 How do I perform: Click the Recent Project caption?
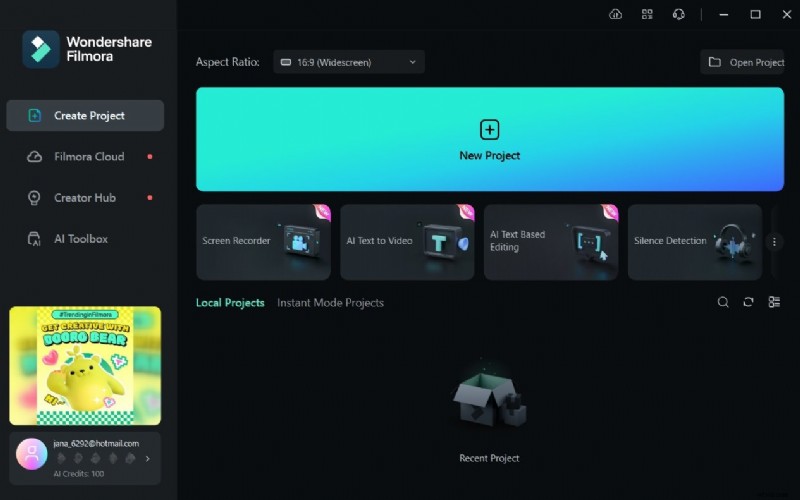pos(489,458)
